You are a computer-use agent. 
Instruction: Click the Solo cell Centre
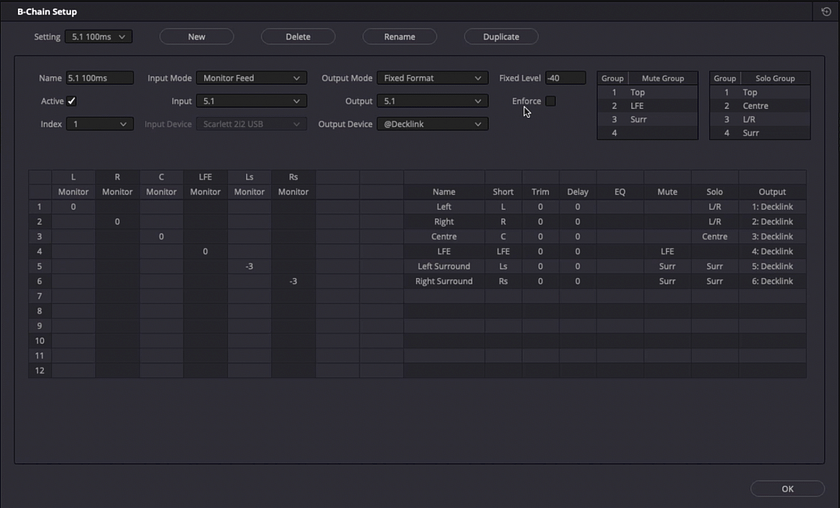[x=715, y=236]
